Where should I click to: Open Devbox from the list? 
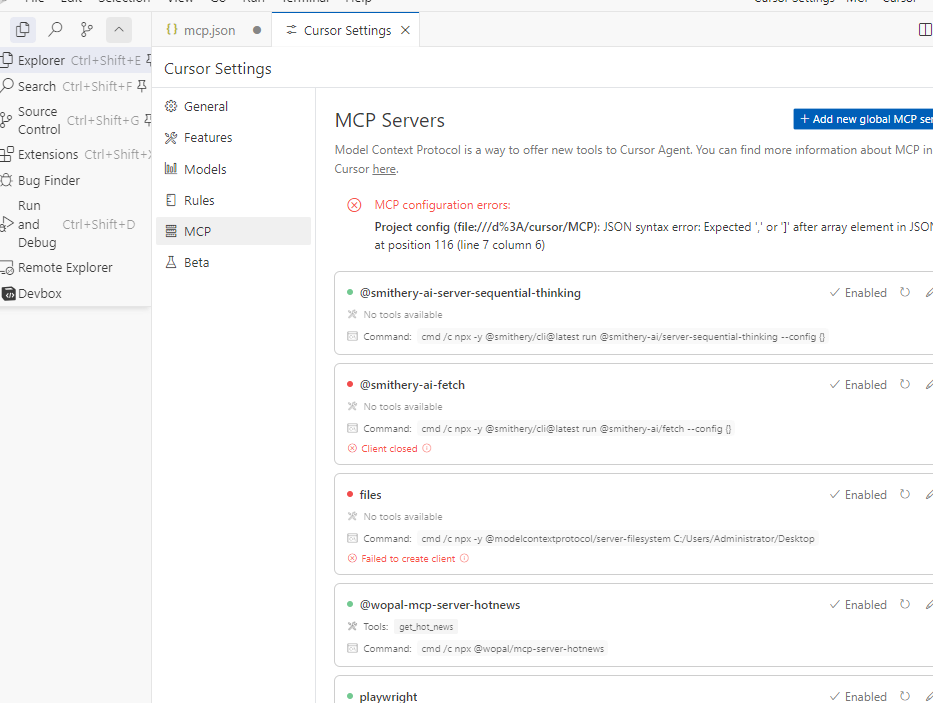[76, 293]
